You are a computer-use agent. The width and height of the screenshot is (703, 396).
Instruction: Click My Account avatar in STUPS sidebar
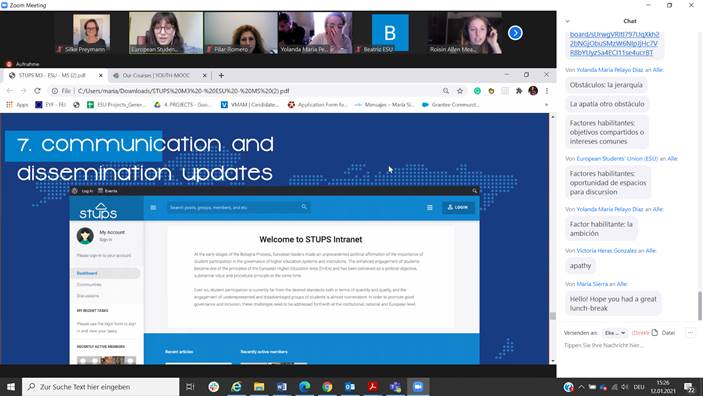[x=85, y=235]
